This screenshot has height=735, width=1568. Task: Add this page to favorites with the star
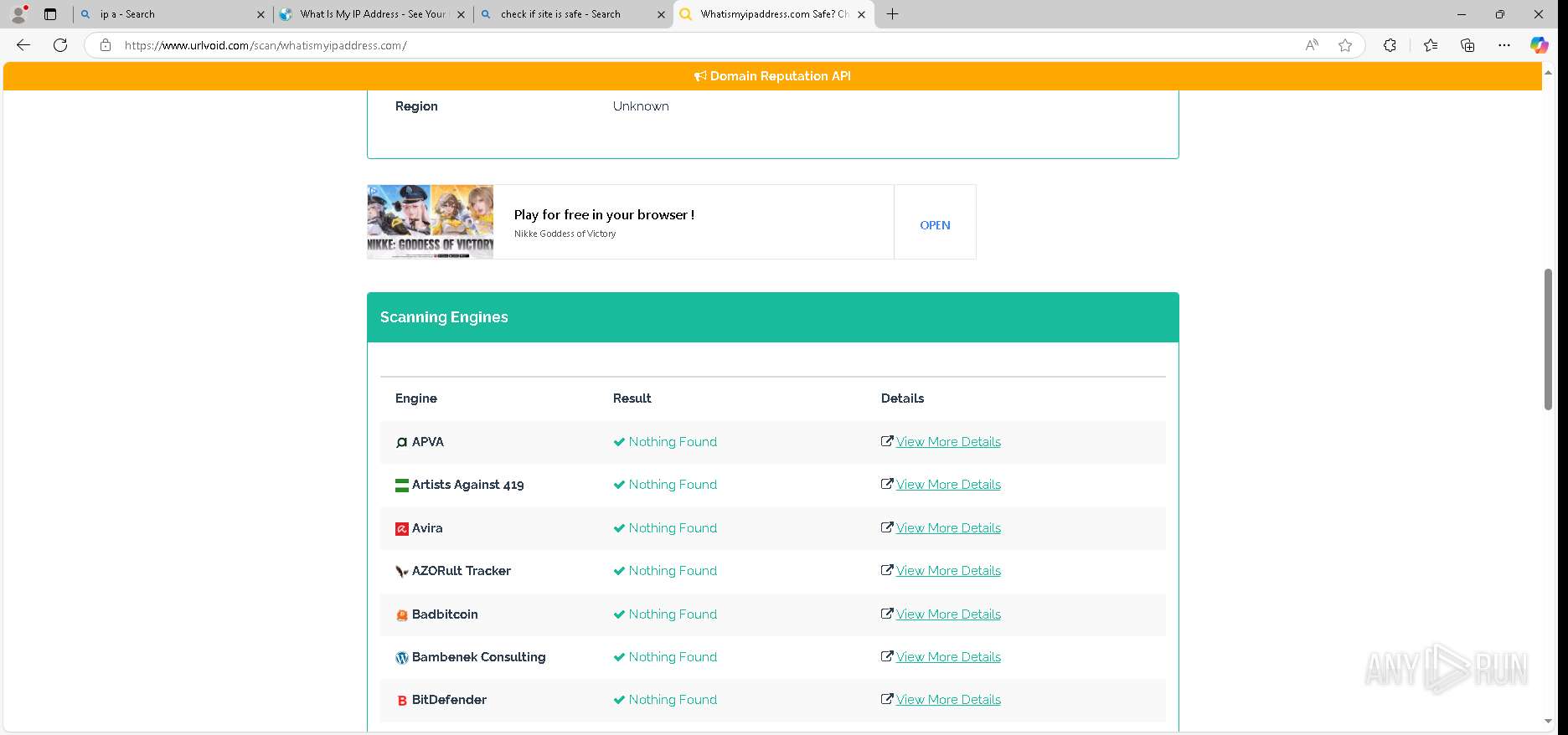point(1345,45)
